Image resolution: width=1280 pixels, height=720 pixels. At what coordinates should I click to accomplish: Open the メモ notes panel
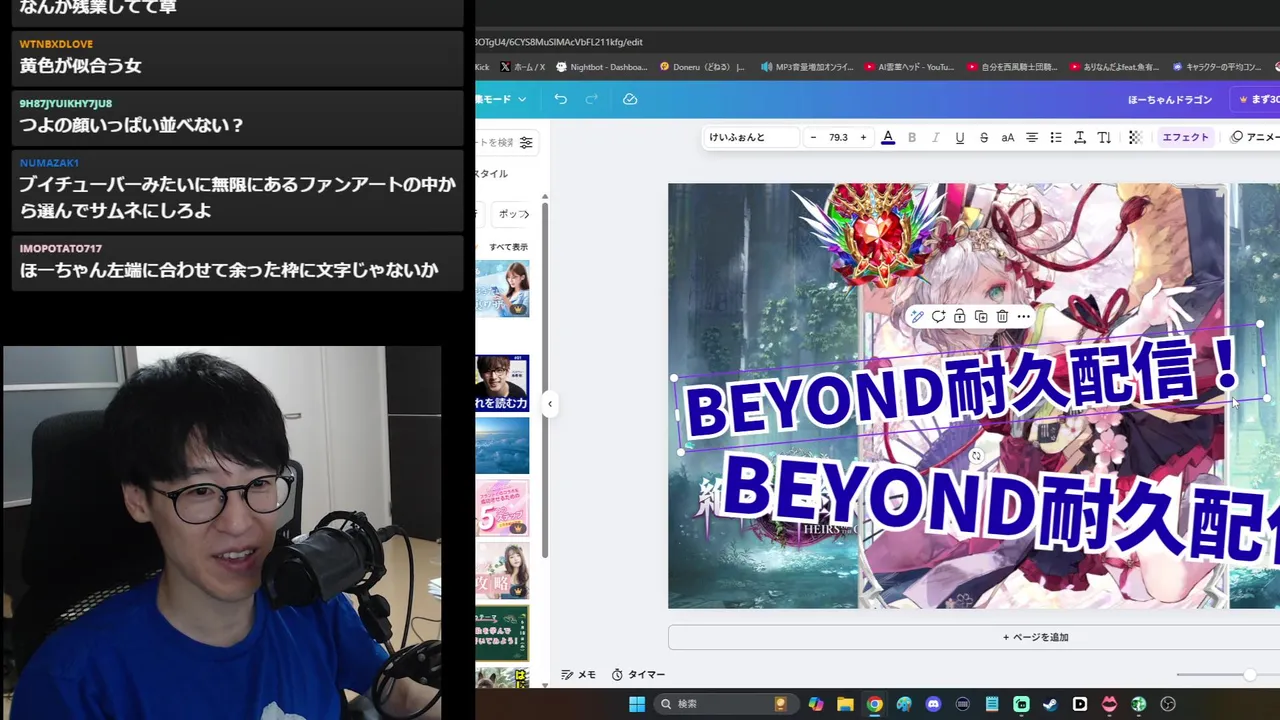point(579,675)
